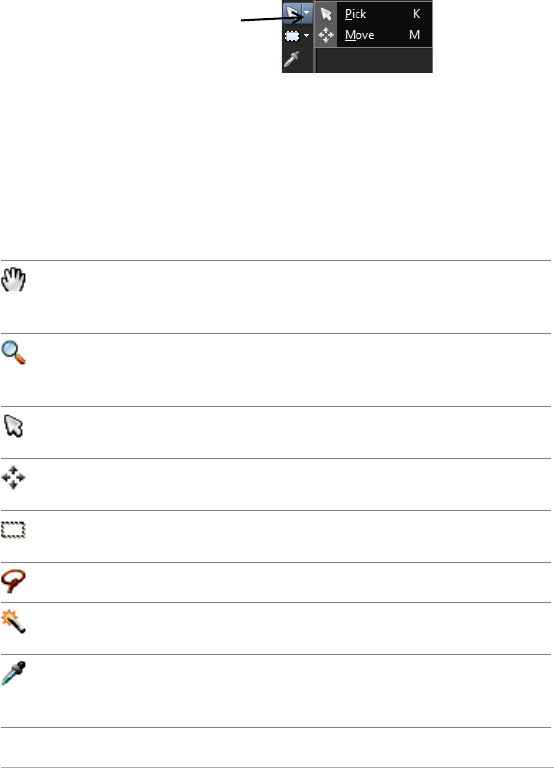
Task: Click the highlighted Pick tool toolbar button
Action: pos(292,13)
